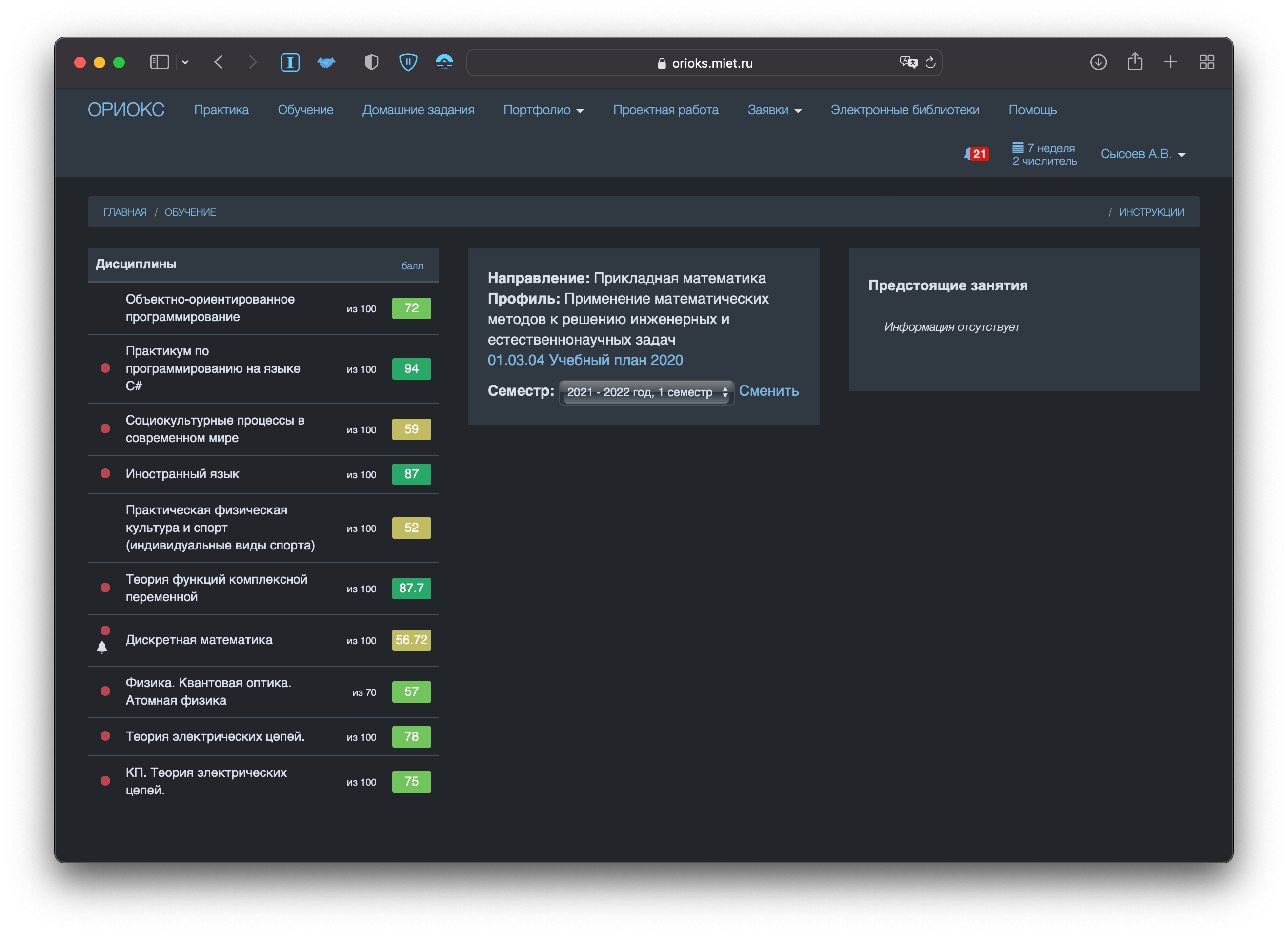
Task: Click the notification bell with 21 badge
Action: point(975,154)
